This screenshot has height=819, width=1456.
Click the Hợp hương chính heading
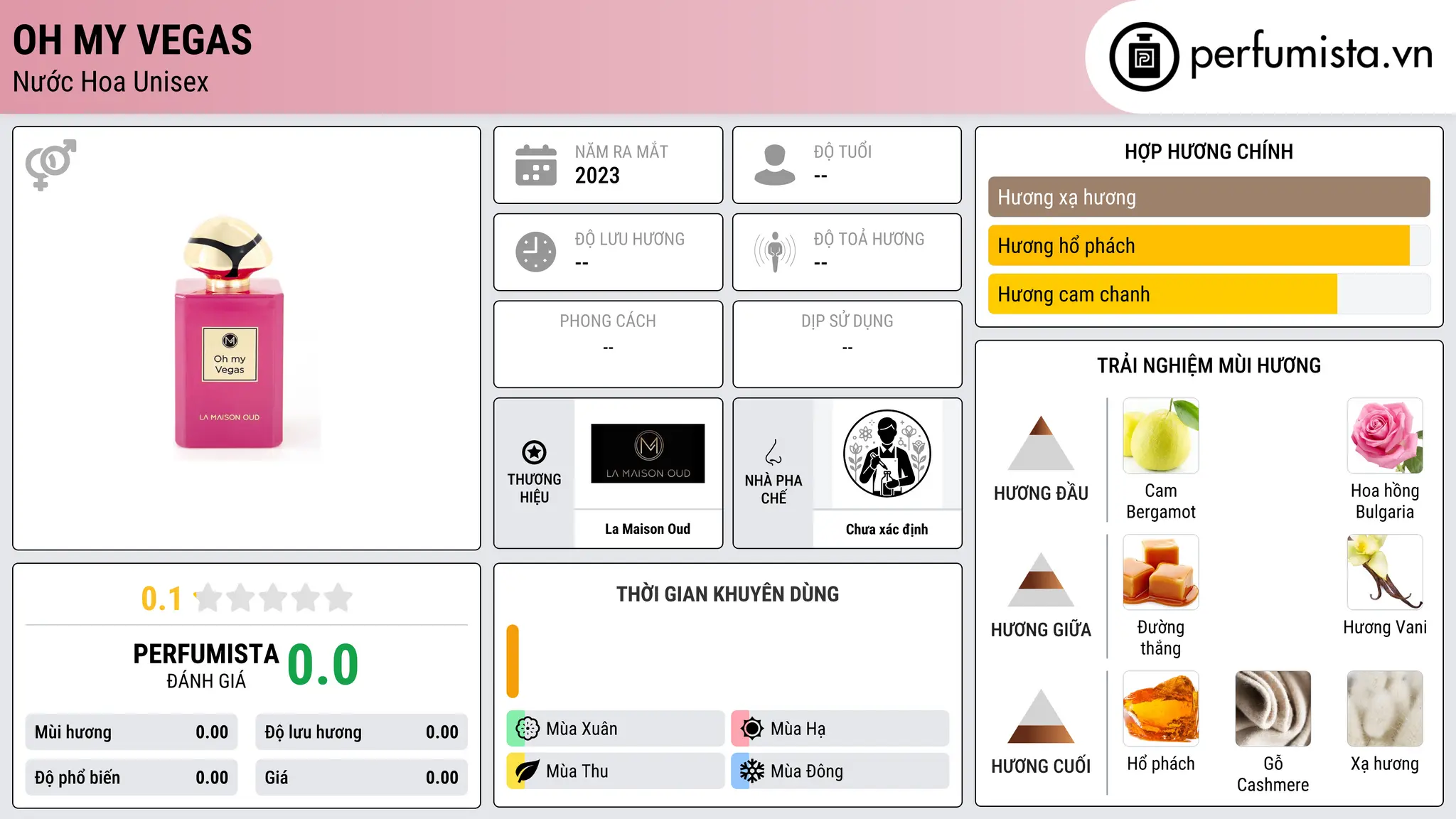coord(1209,151)
